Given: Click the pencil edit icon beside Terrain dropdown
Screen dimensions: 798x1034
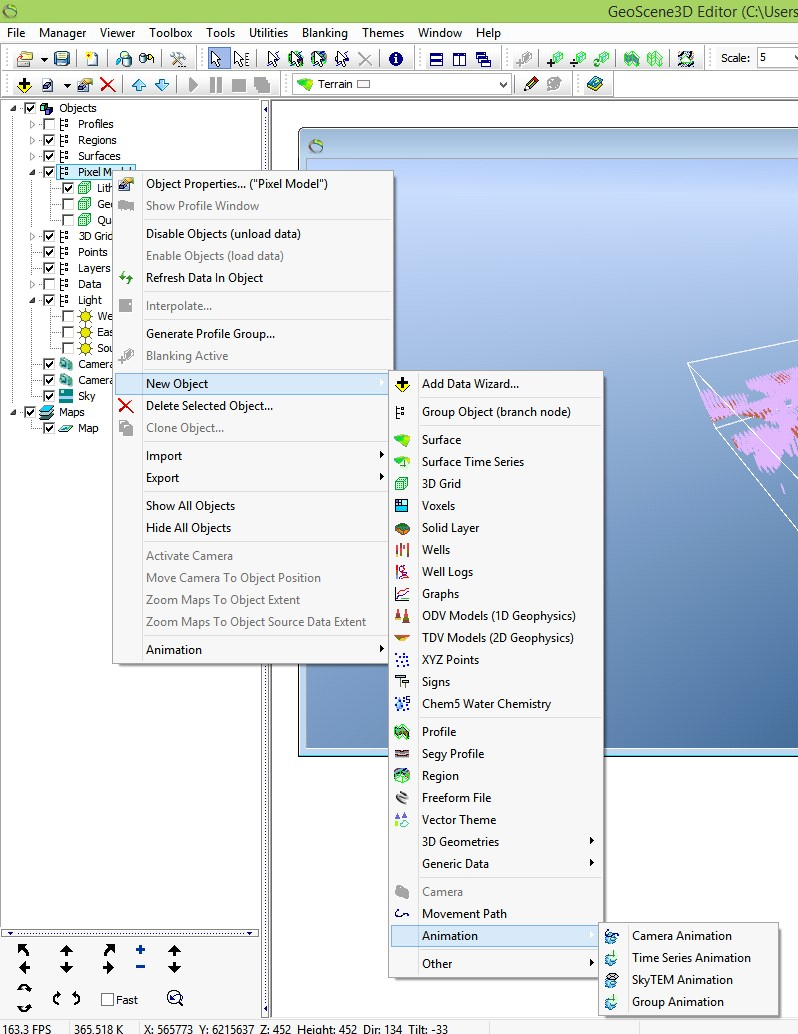Looking at the screenshot, I should [531, 84].
